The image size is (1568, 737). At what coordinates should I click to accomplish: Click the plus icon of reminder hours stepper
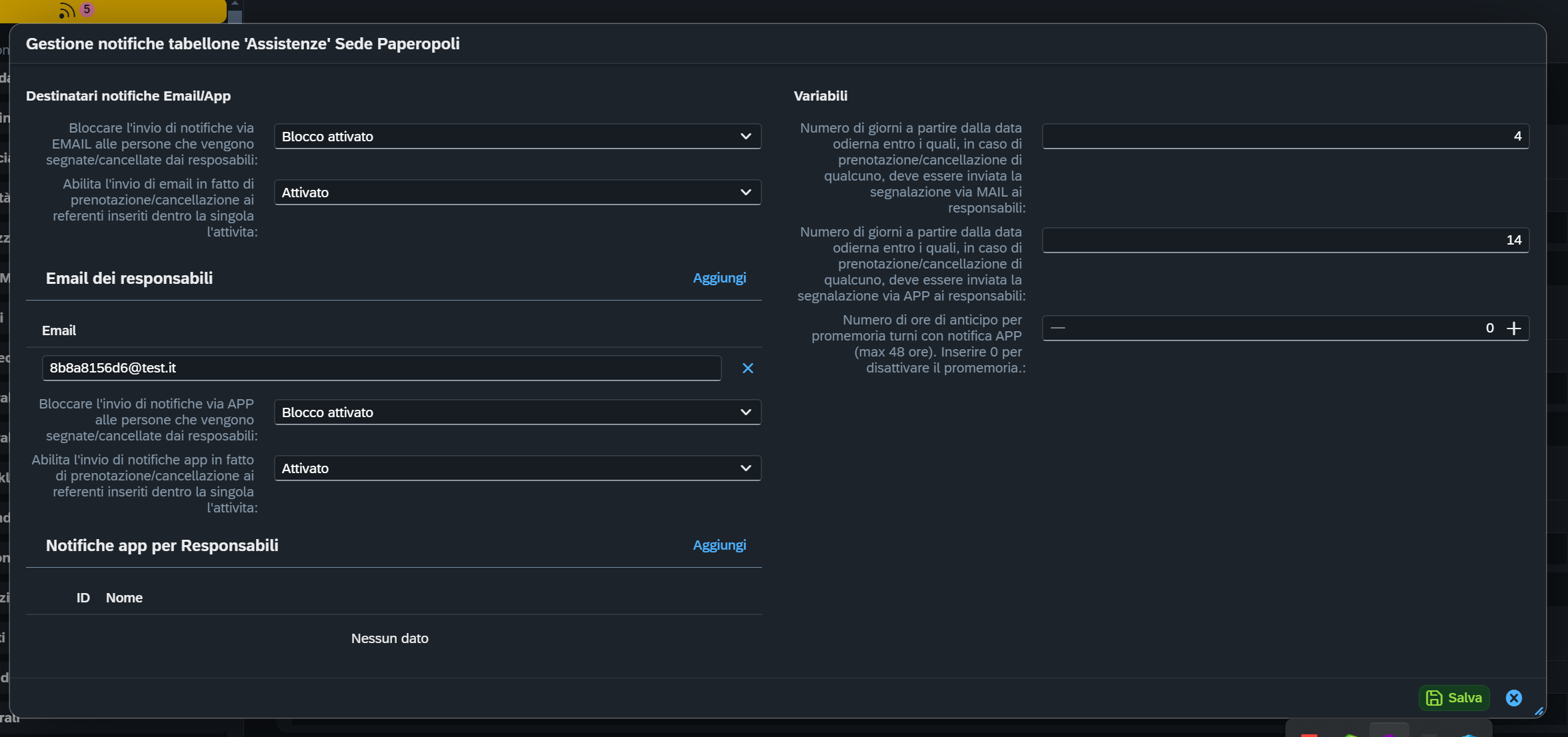[x=1514, y=328]
